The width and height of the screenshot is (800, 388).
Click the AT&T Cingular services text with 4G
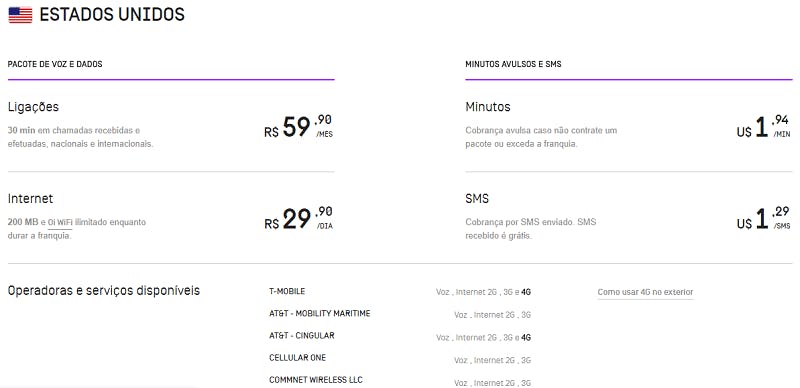pos(483,337)
